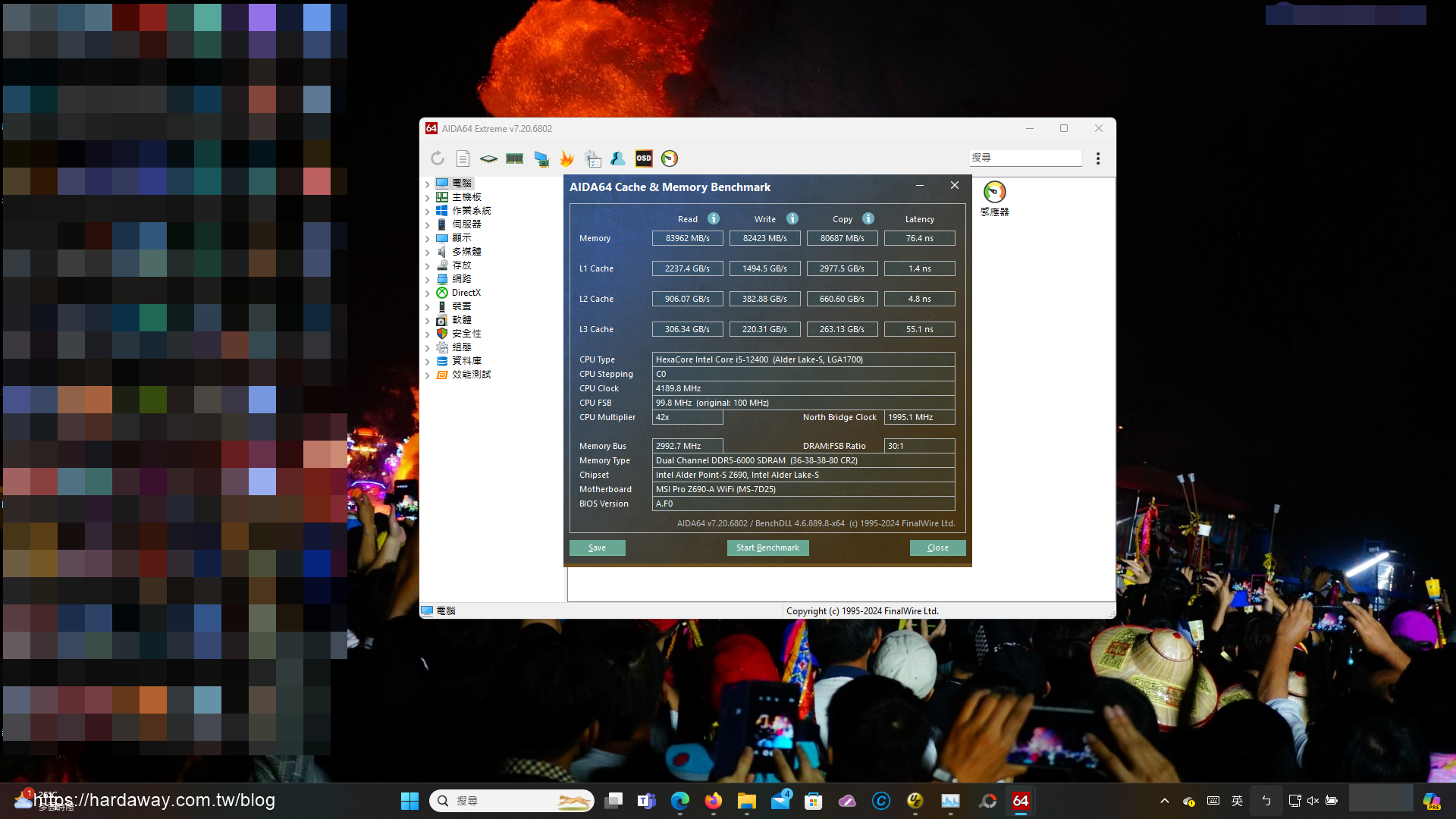
Task: Click the CPU Type field HexaCore Intel Core i5-12400
Action: tap(803, 359)
